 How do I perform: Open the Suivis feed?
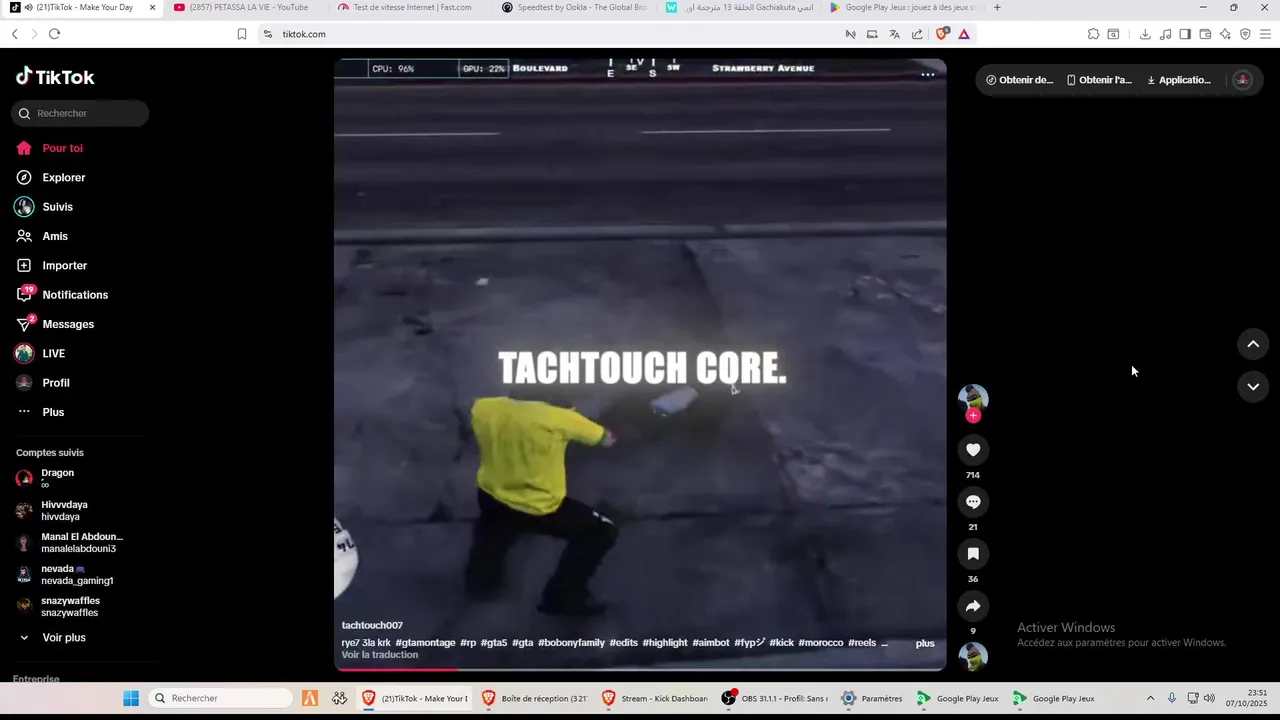(57, 207)
